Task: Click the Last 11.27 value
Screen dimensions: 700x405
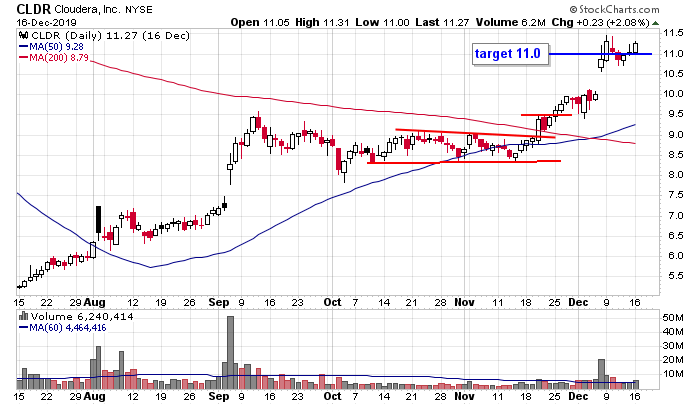Action: click(442, 22)
